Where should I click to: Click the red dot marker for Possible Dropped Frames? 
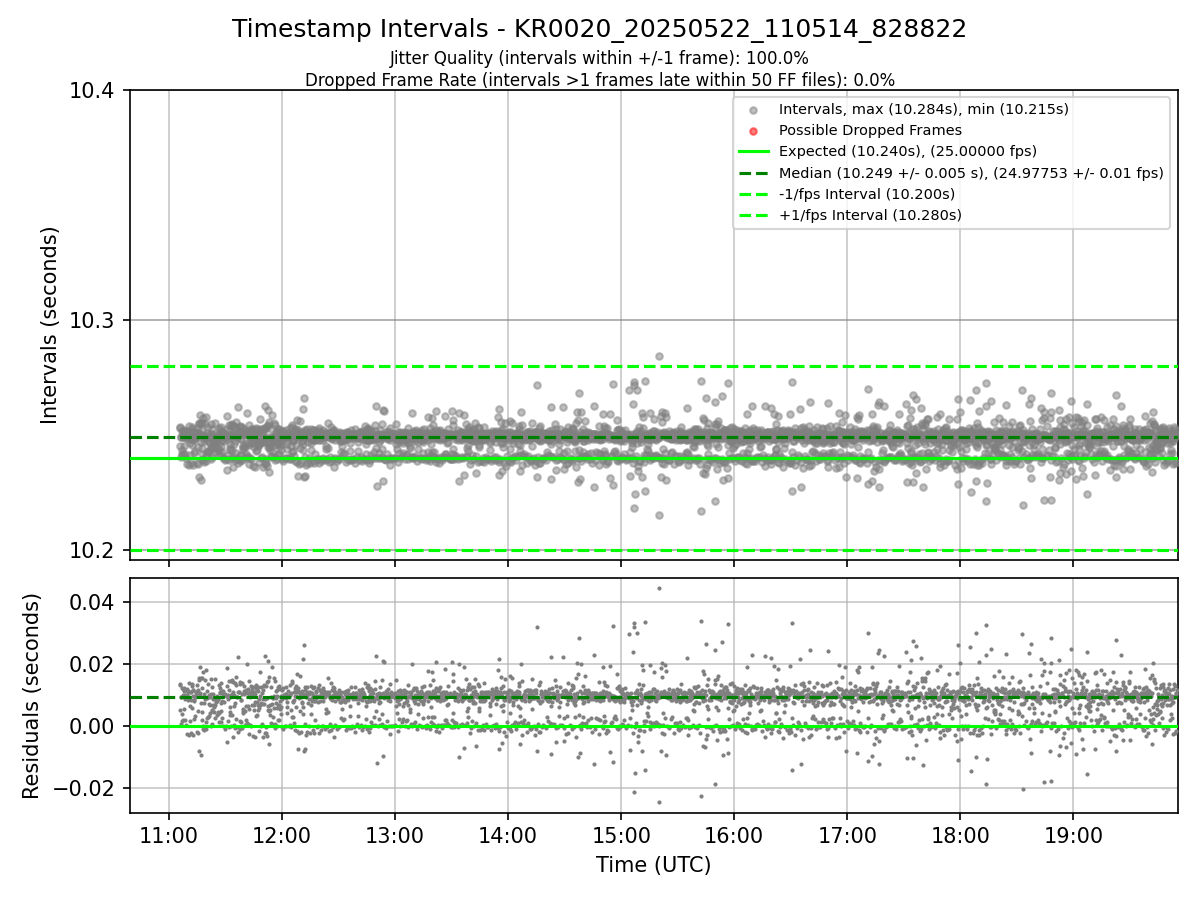point(754,131)
